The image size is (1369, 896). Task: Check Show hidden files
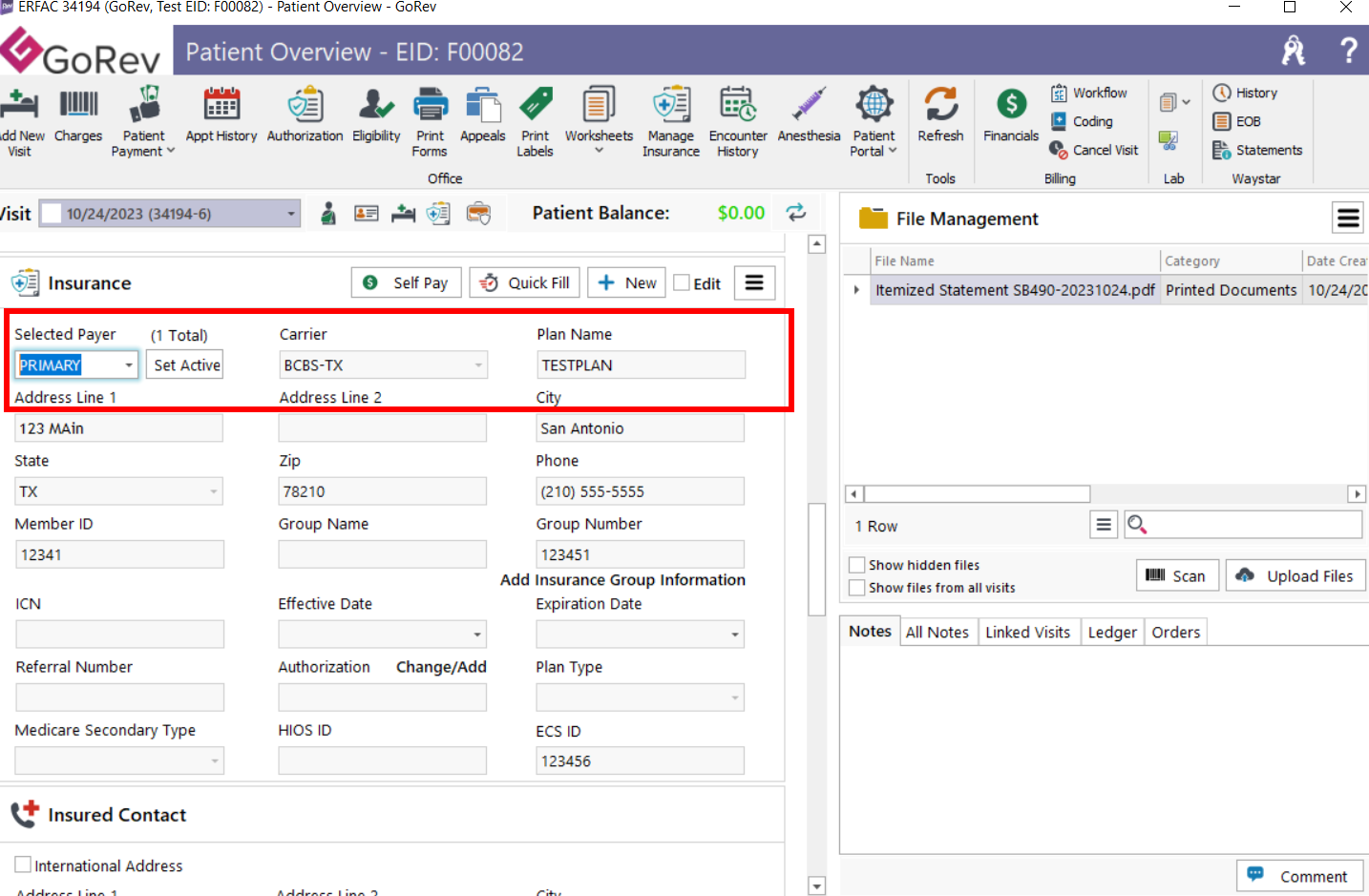pyautogui.click(x=856, y=564)
